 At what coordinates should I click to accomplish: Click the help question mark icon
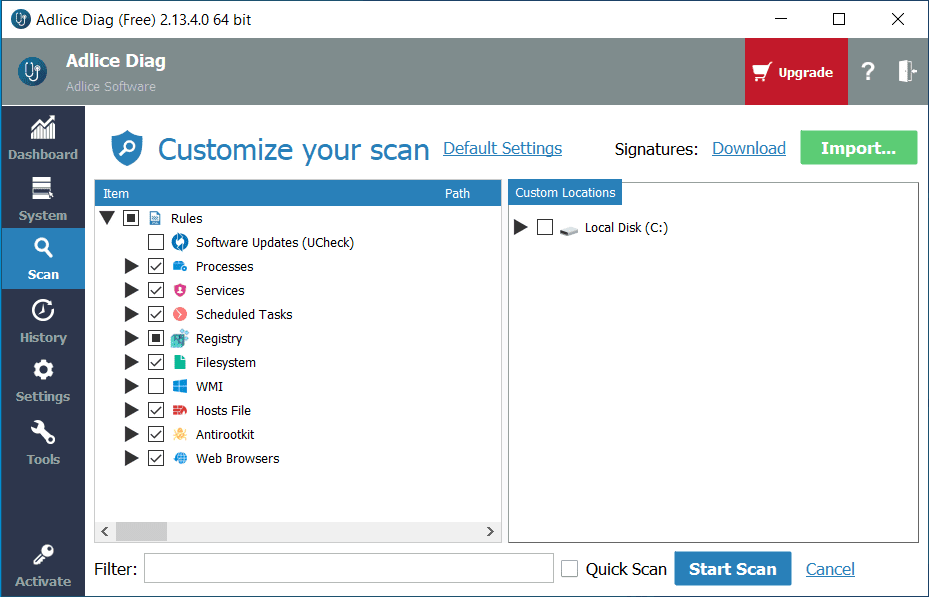click(x=868, y=72)
